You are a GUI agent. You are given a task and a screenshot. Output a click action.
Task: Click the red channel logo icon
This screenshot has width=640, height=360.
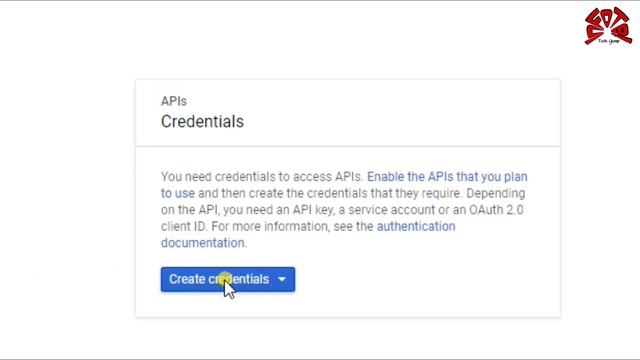[608, 25]
